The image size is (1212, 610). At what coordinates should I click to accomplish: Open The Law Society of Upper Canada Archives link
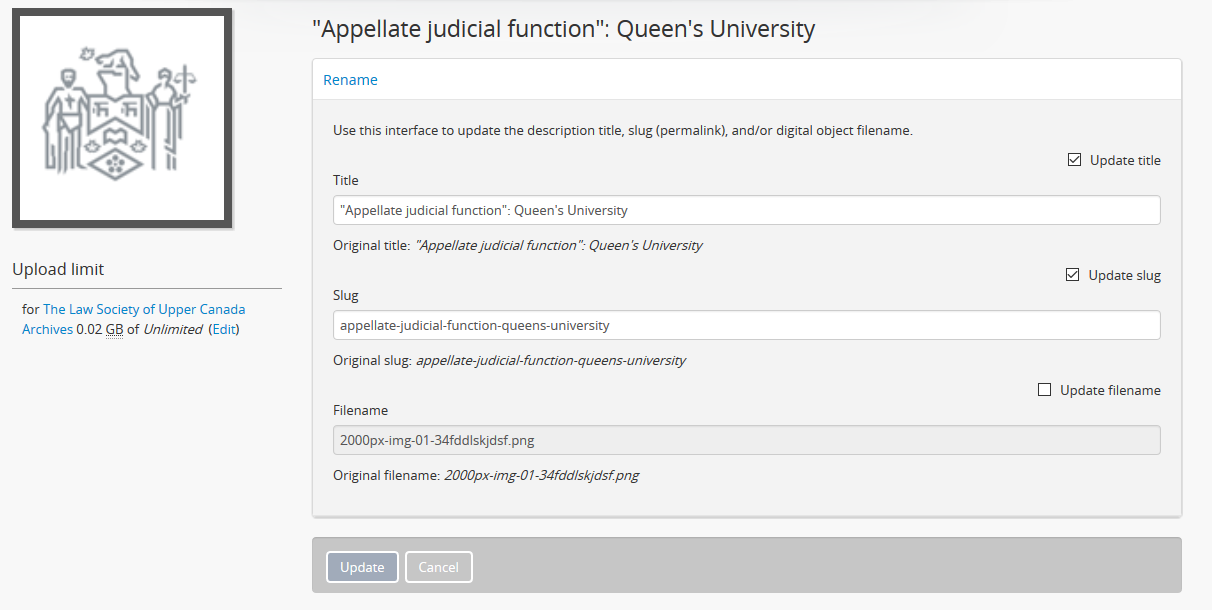[143, 310]
